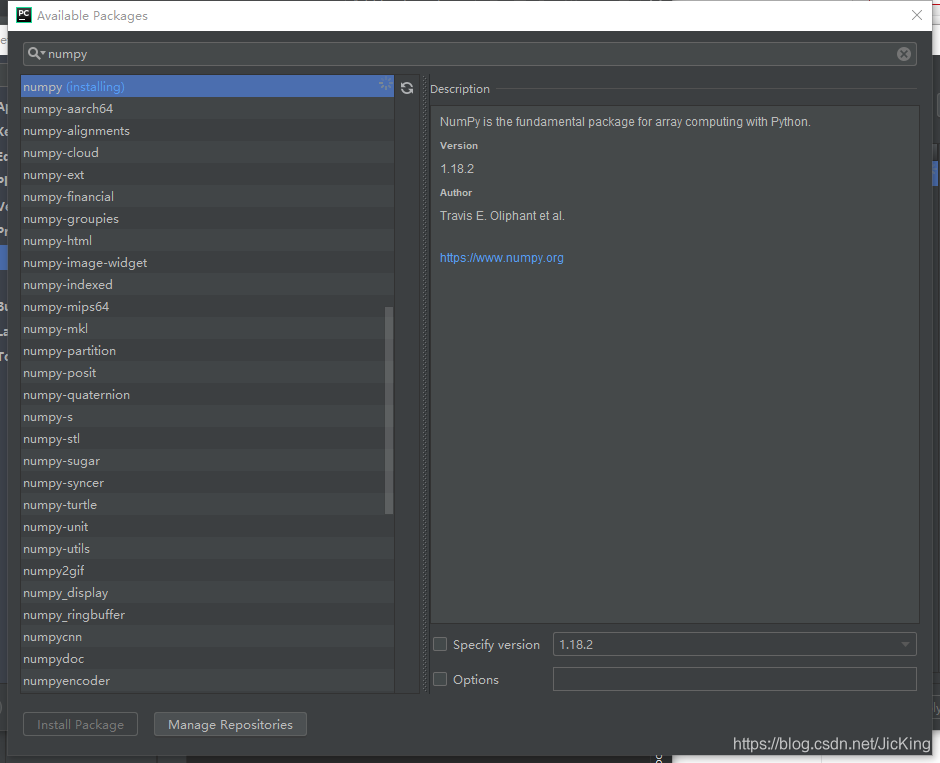Open the version 1.18.2 dropdown
940x763 pixels.
point(734,644)
